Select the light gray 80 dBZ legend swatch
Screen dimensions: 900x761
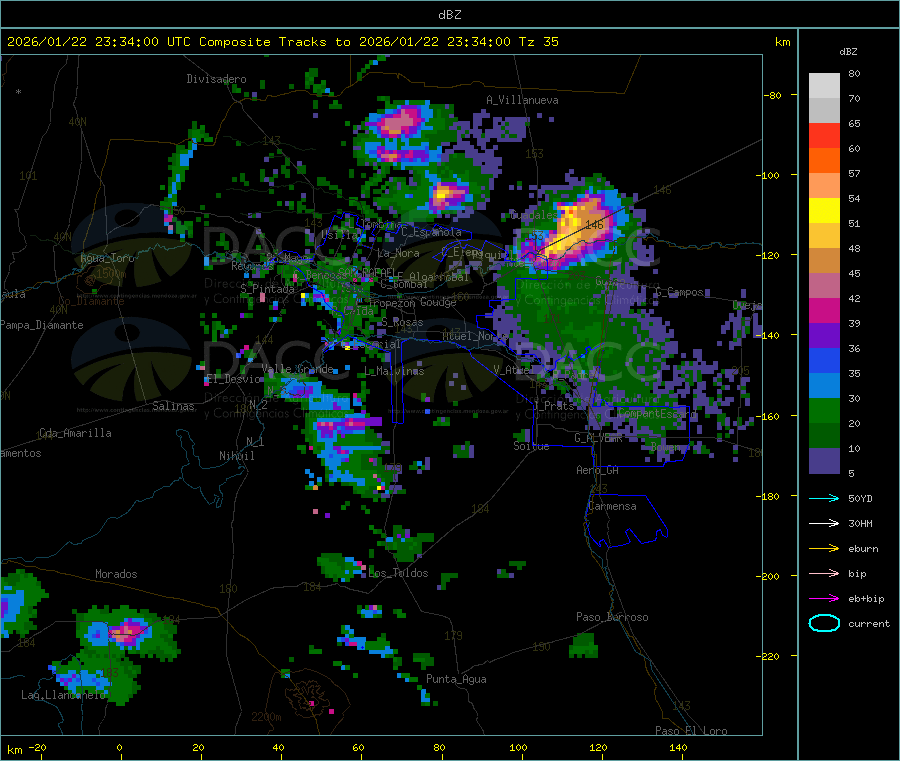click(824, 86)
